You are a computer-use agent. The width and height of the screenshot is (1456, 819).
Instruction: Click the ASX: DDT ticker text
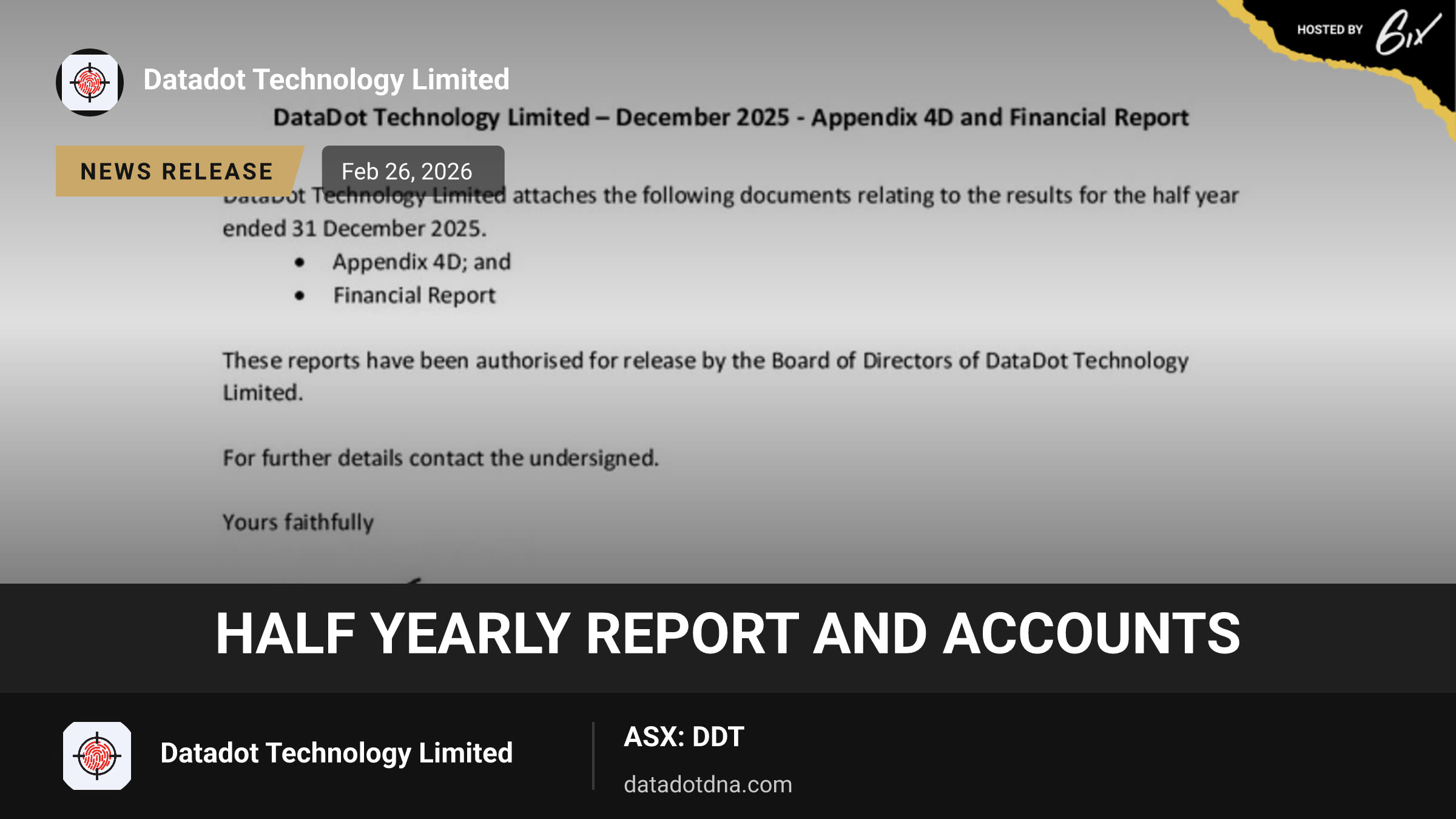click(684, 737)
